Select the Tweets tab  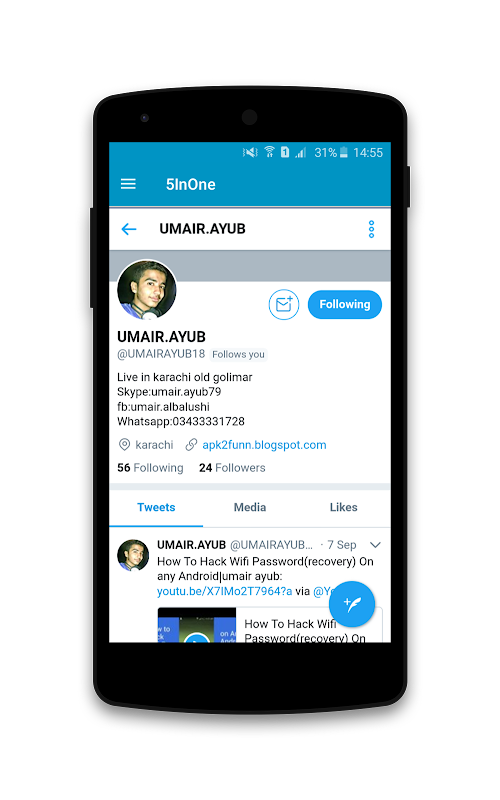point(156,507)
